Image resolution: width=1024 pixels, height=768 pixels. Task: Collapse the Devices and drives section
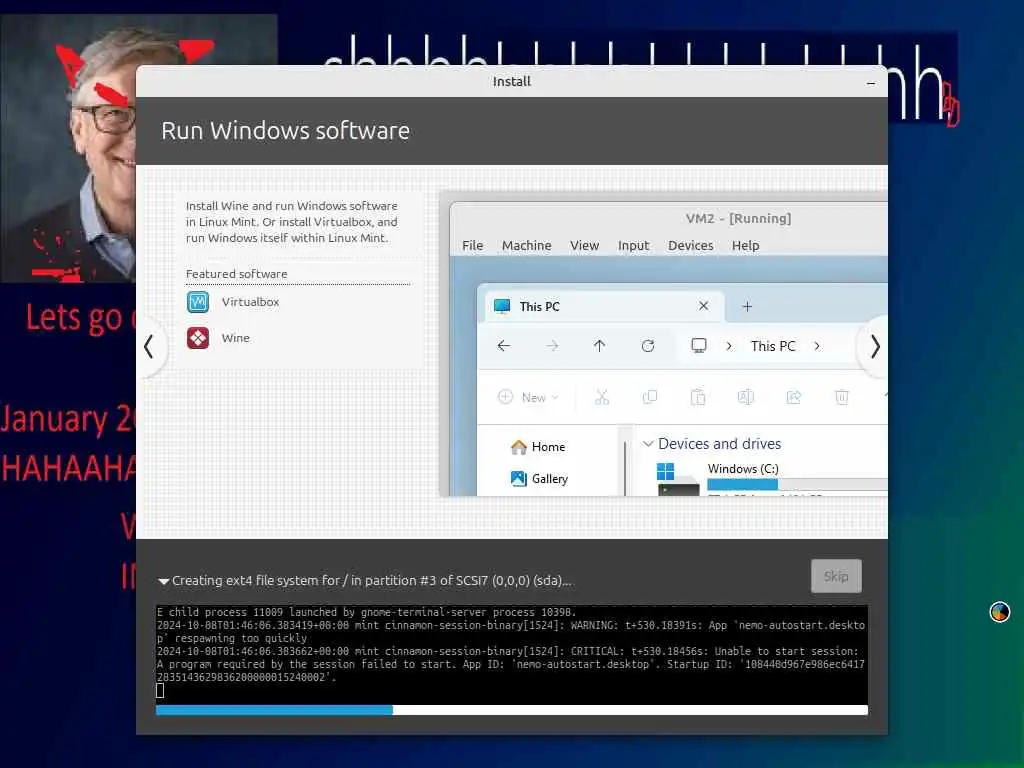[648, 444]
